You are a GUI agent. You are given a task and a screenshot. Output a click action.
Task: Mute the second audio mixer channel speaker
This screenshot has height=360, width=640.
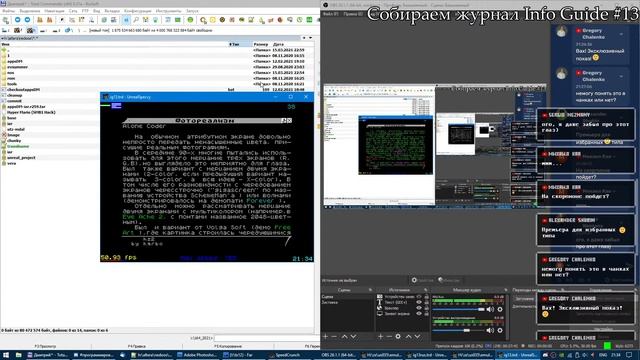coord(490,330)
